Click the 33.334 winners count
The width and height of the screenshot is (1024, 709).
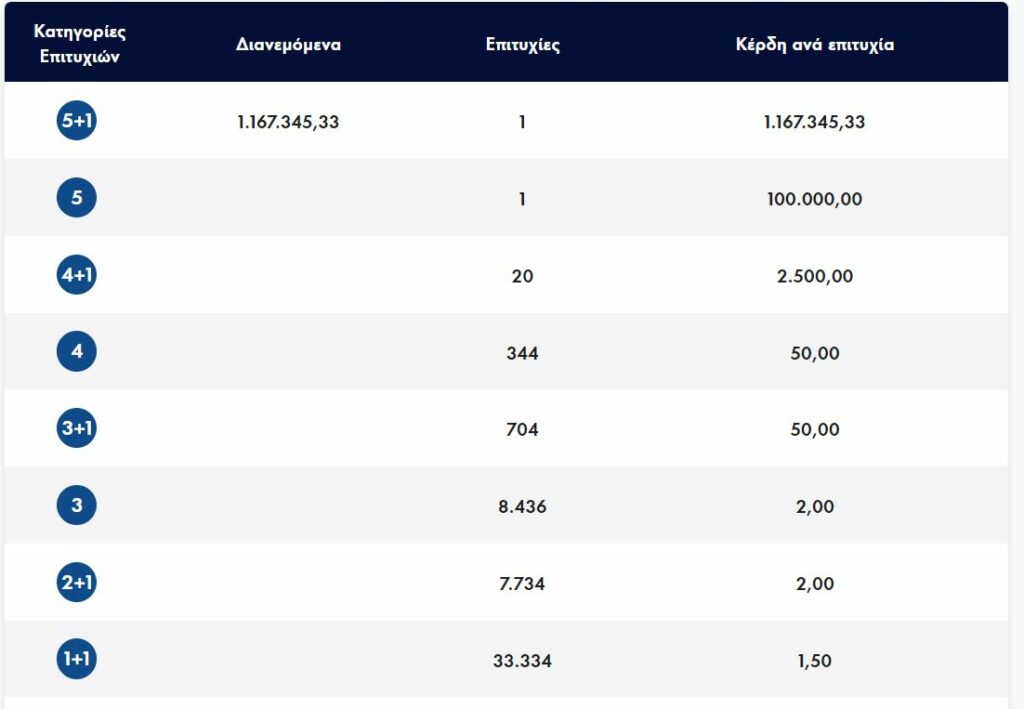(522, 661)
